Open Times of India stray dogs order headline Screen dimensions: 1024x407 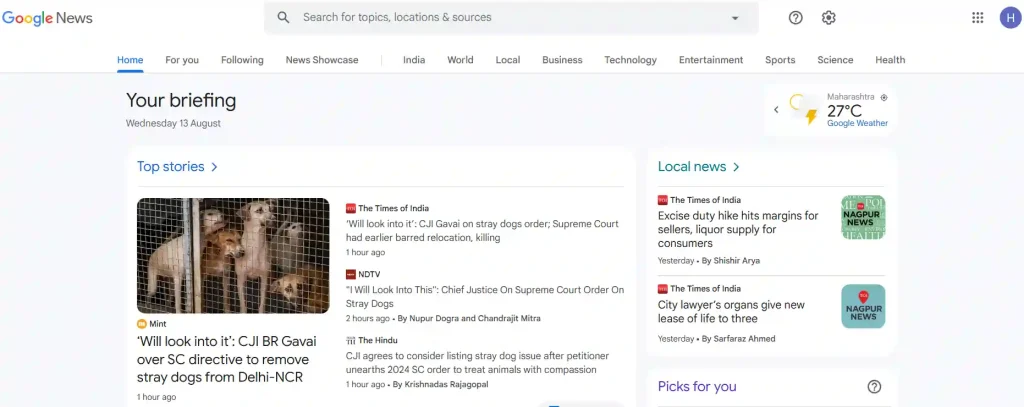(x=482, y=231)
